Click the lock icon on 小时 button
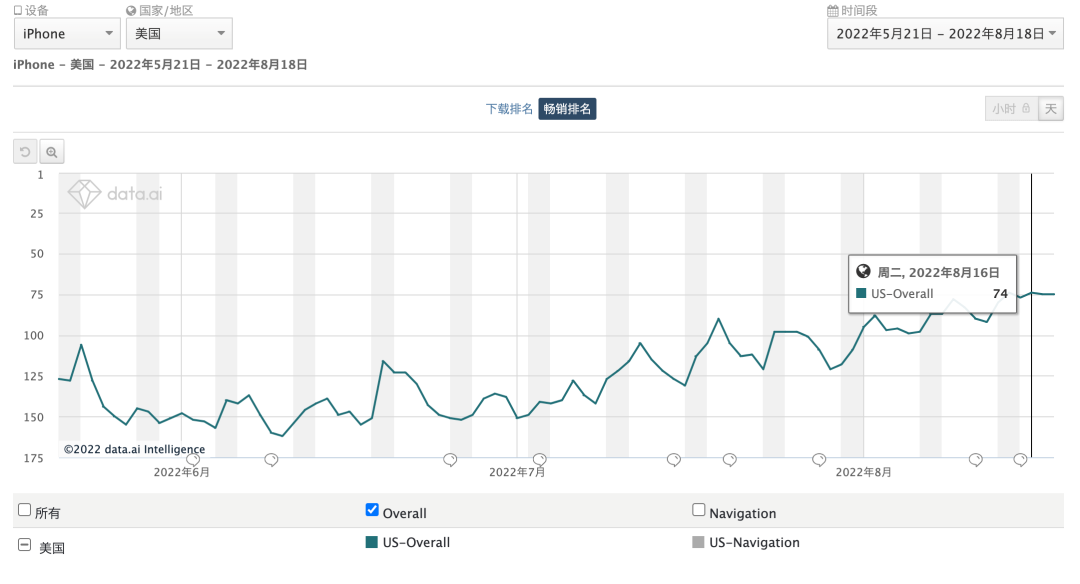The image size is (1080, 584). point(1026,108)
